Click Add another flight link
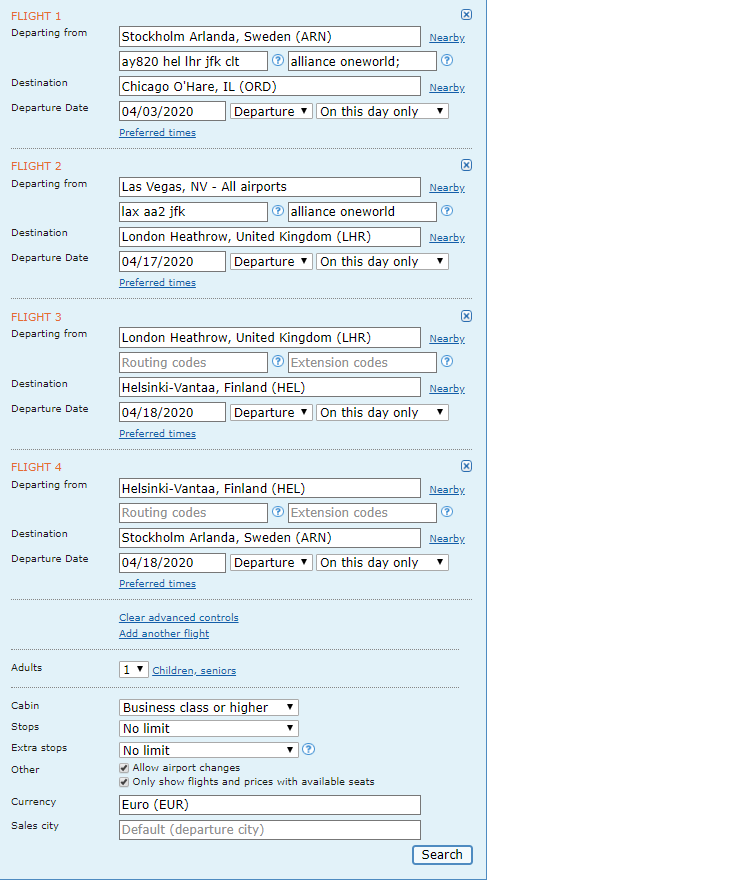738x881 pixels. click(x=164, y=634)
